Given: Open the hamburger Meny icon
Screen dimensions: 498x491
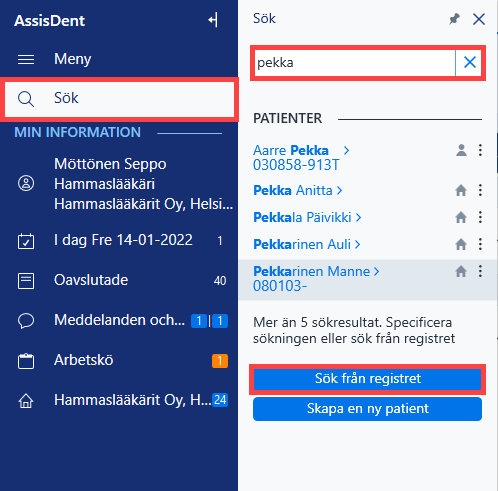Looking at the screenshot, I should pyautogui.click(x=26, y=59).
